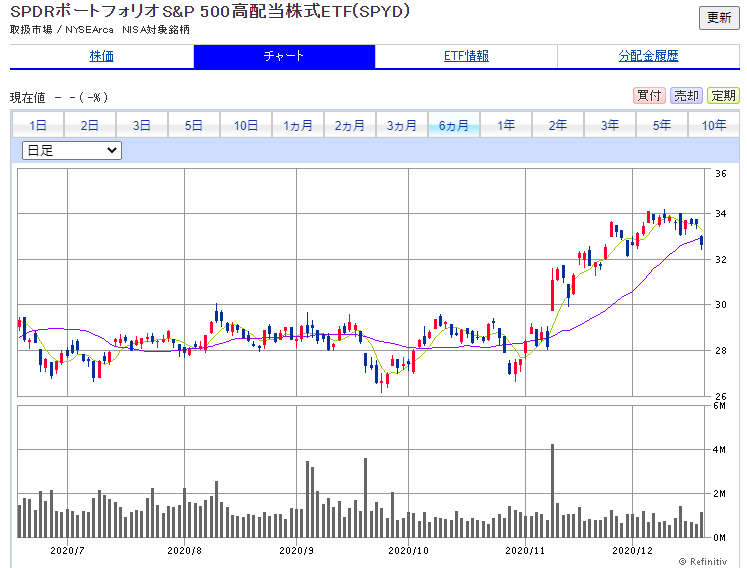Image resolution: width=747 pixels, height=568 pixels.
Task: Click the tallest volume bar in November
Action: pyautogui.click(x=553, y=491)
